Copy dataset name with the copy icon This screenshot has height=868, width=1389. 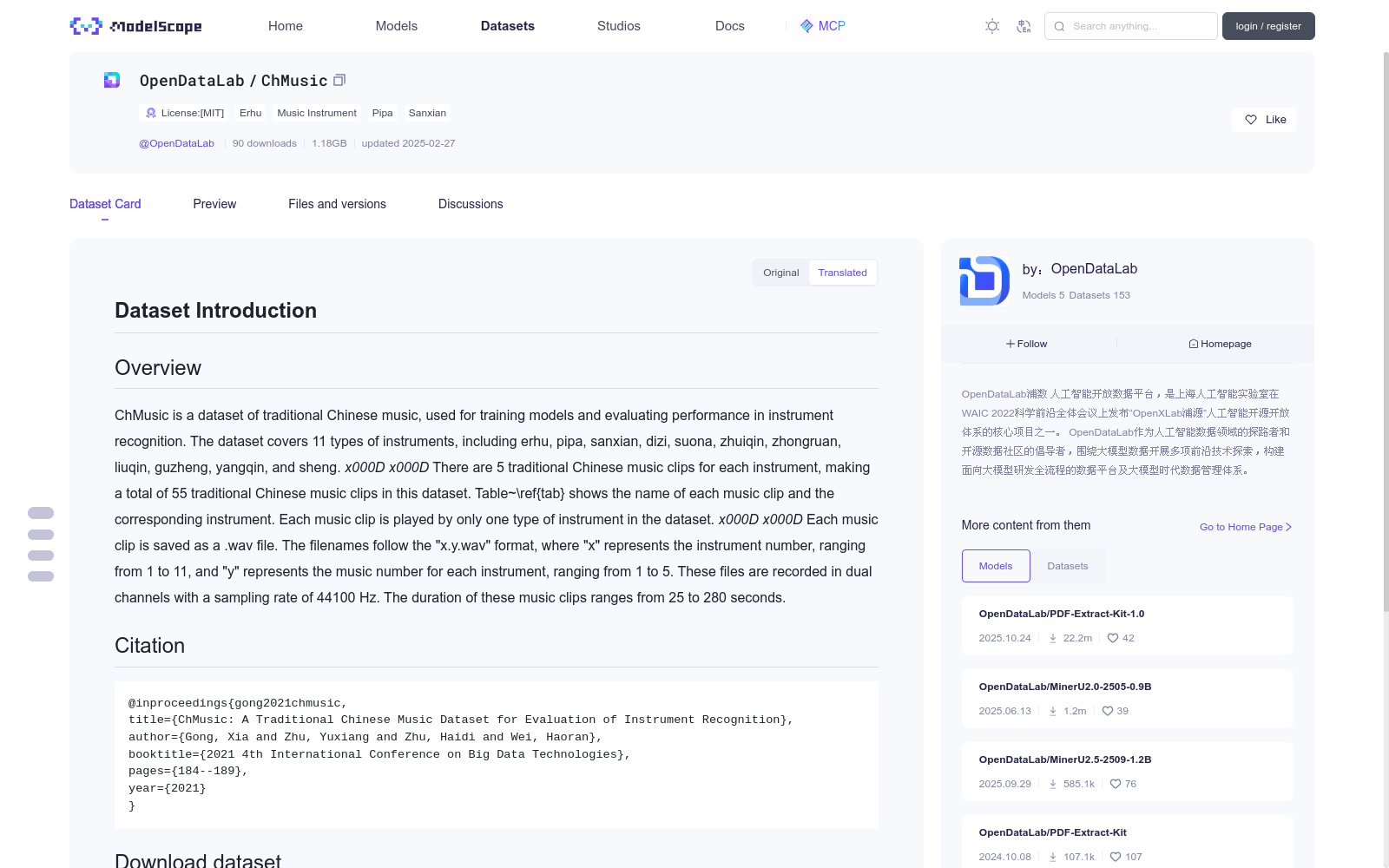(x=339, y=80)
